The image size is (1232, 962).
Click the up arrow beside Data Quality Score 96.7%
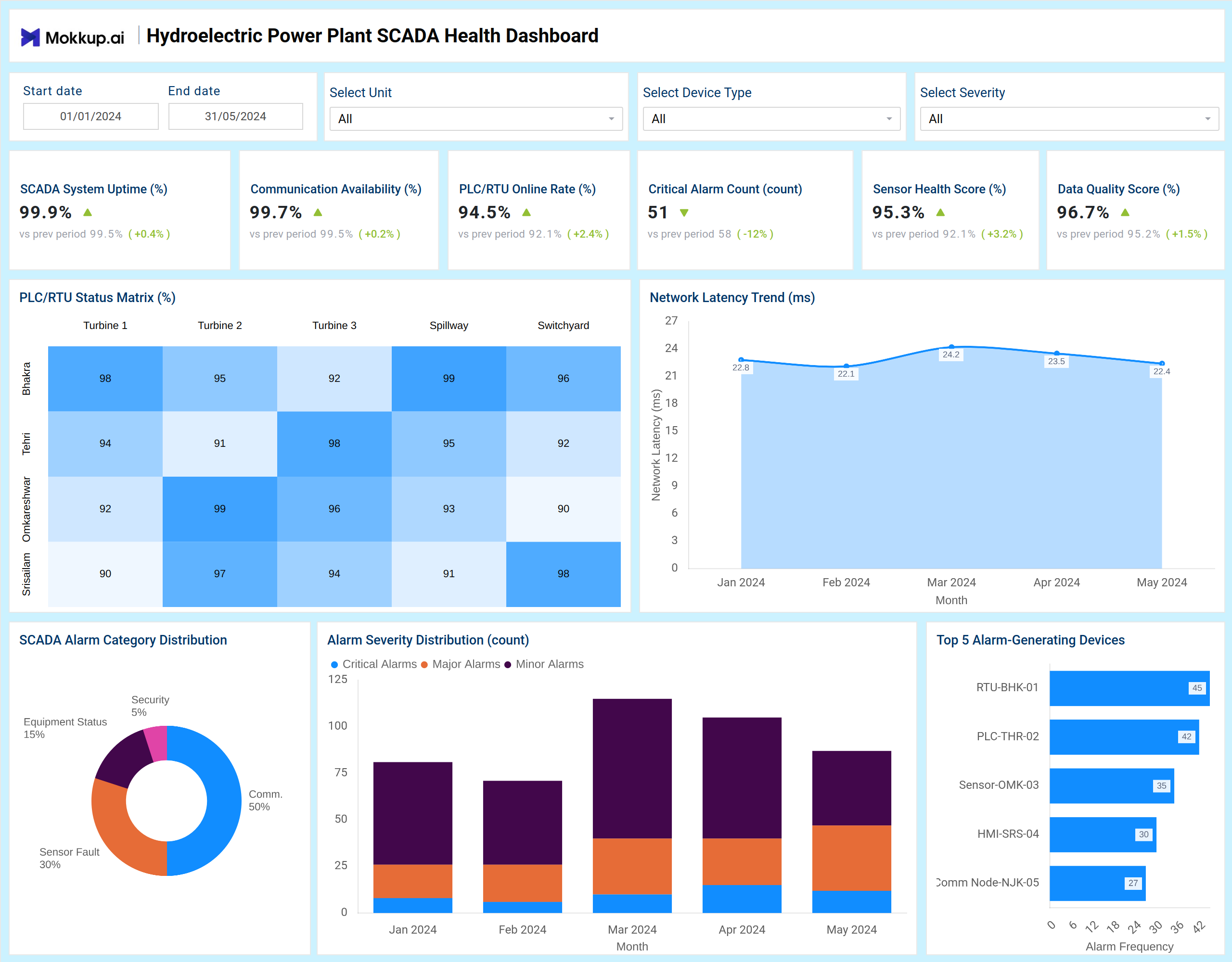(1125, 213)
